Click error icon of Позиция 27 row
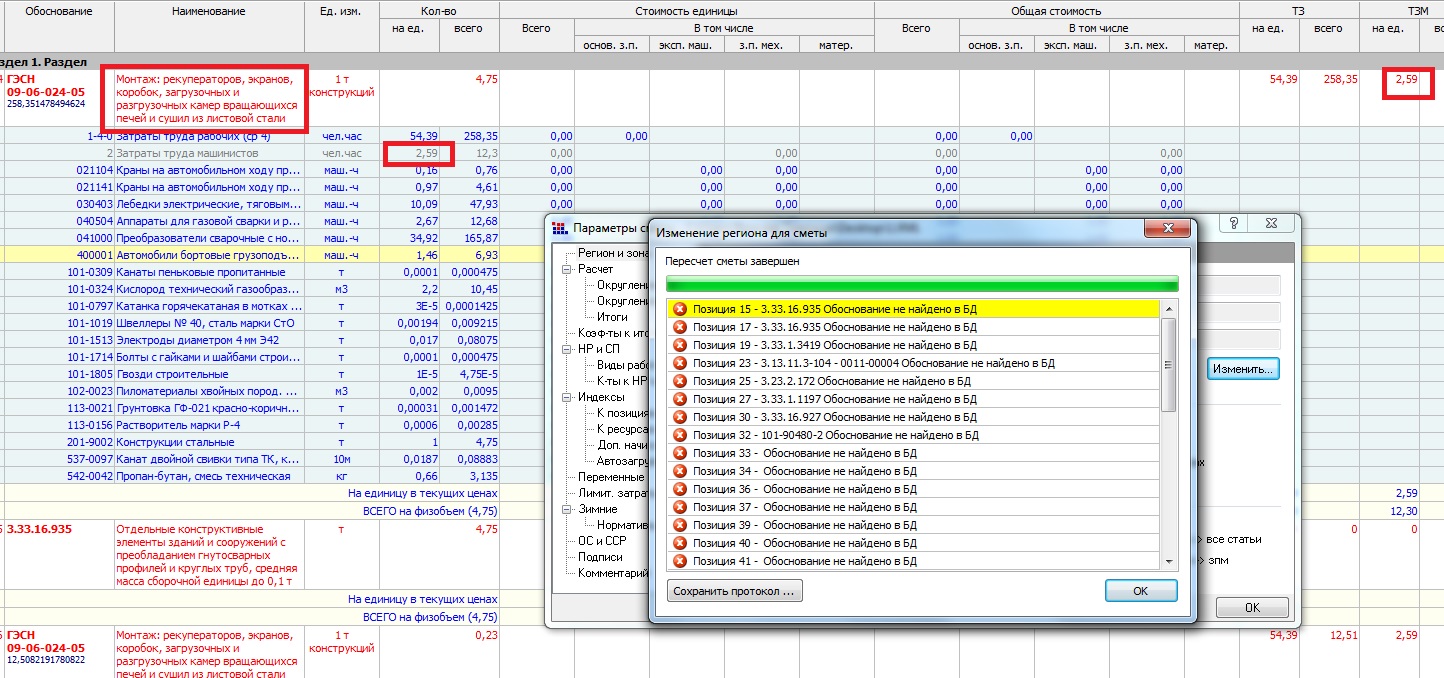The height and width of the screenshot is (678, 1444). pos(681,399)
